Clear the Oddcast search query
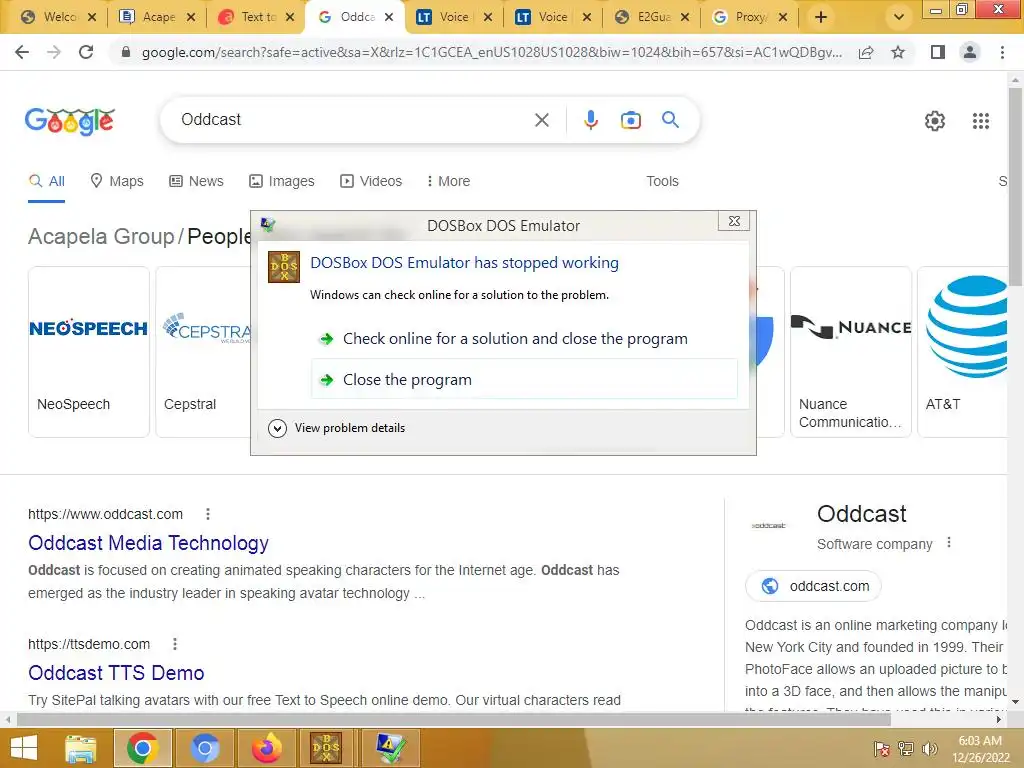 541,120
